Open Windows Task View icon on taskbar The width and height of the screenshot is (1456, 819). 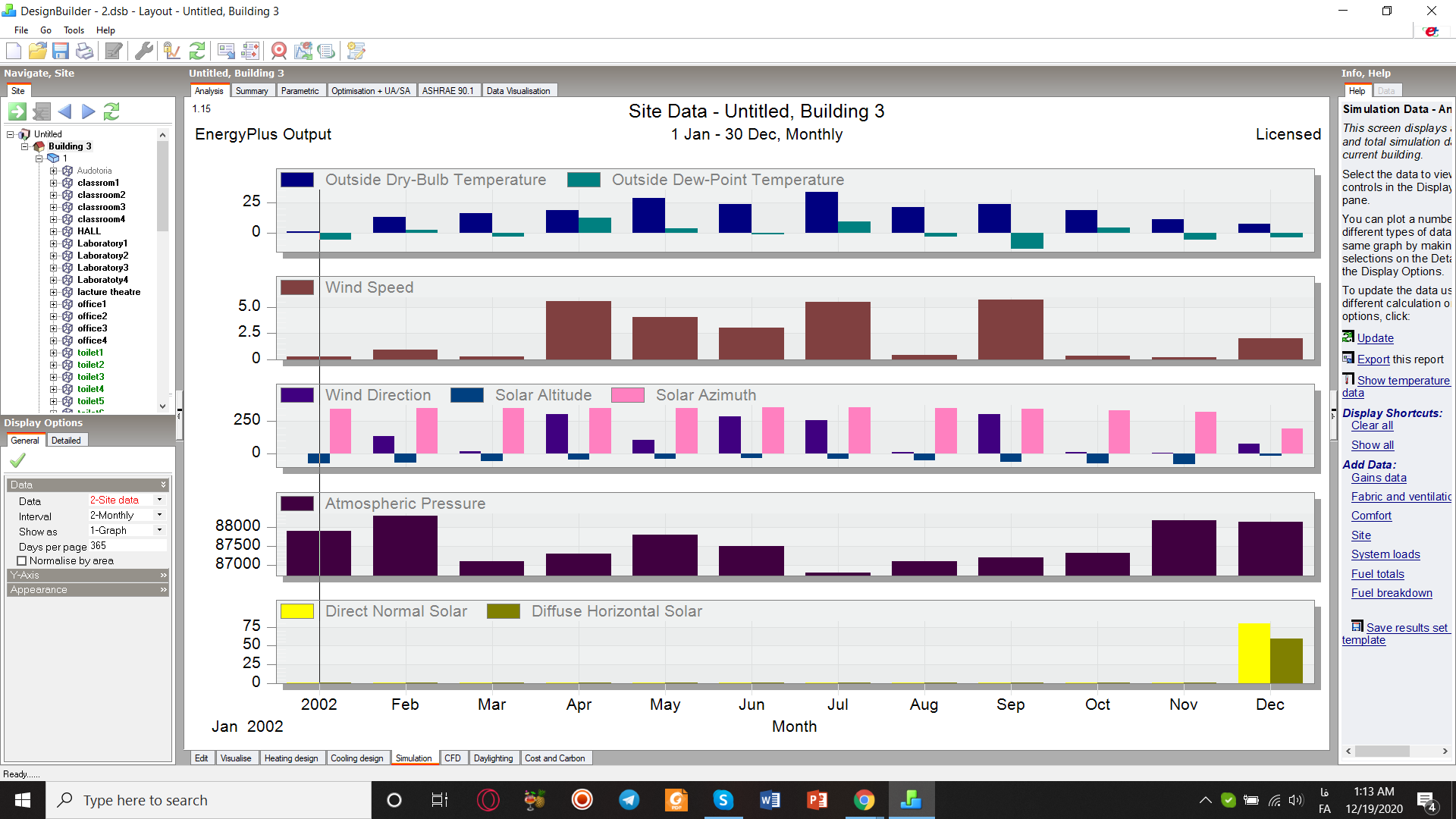coord(439,800)
